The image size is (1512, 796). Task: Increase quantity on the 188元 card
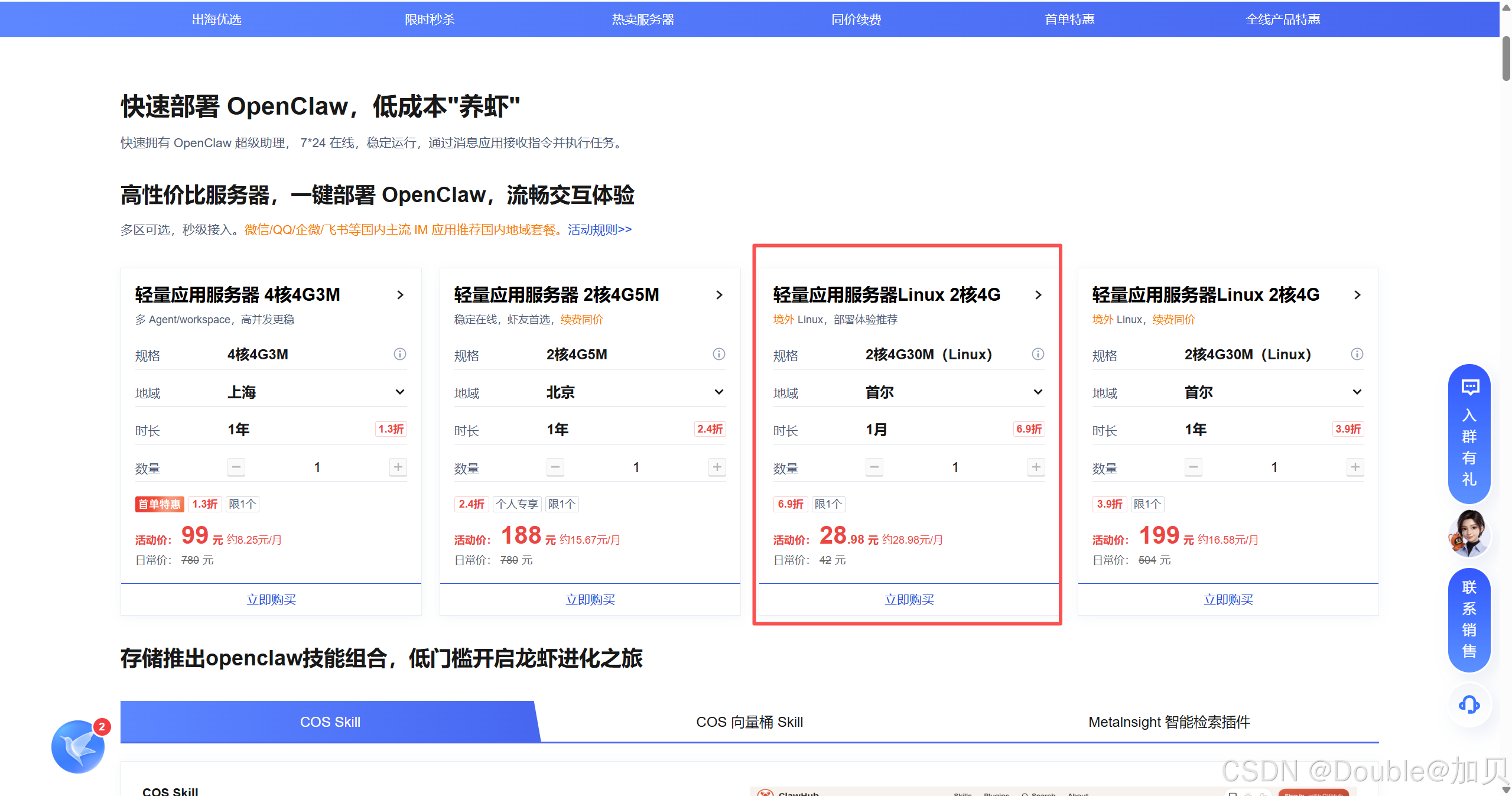point(717,467)
